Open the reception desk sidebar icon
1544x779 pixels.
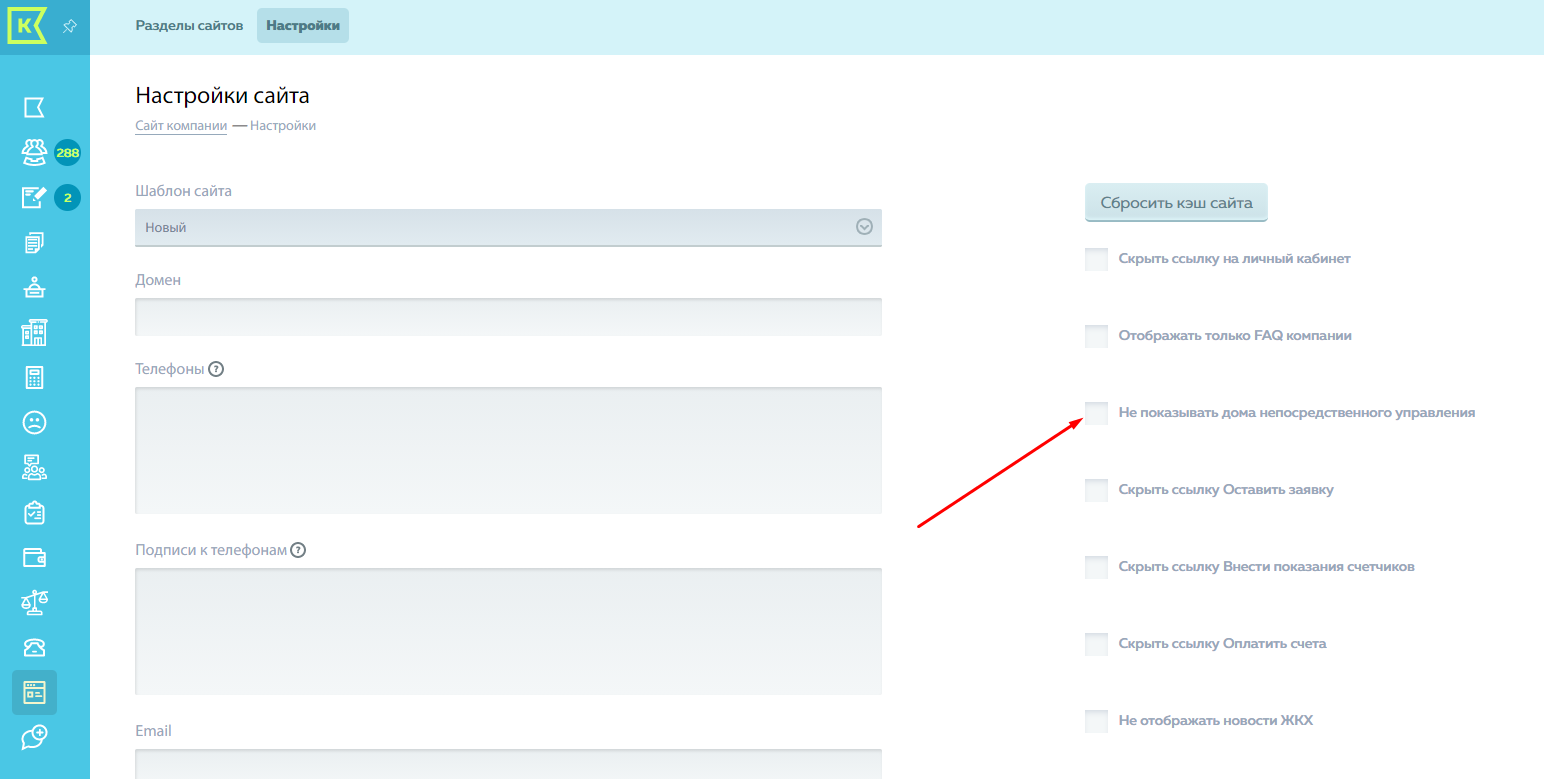tap(34, 288)
